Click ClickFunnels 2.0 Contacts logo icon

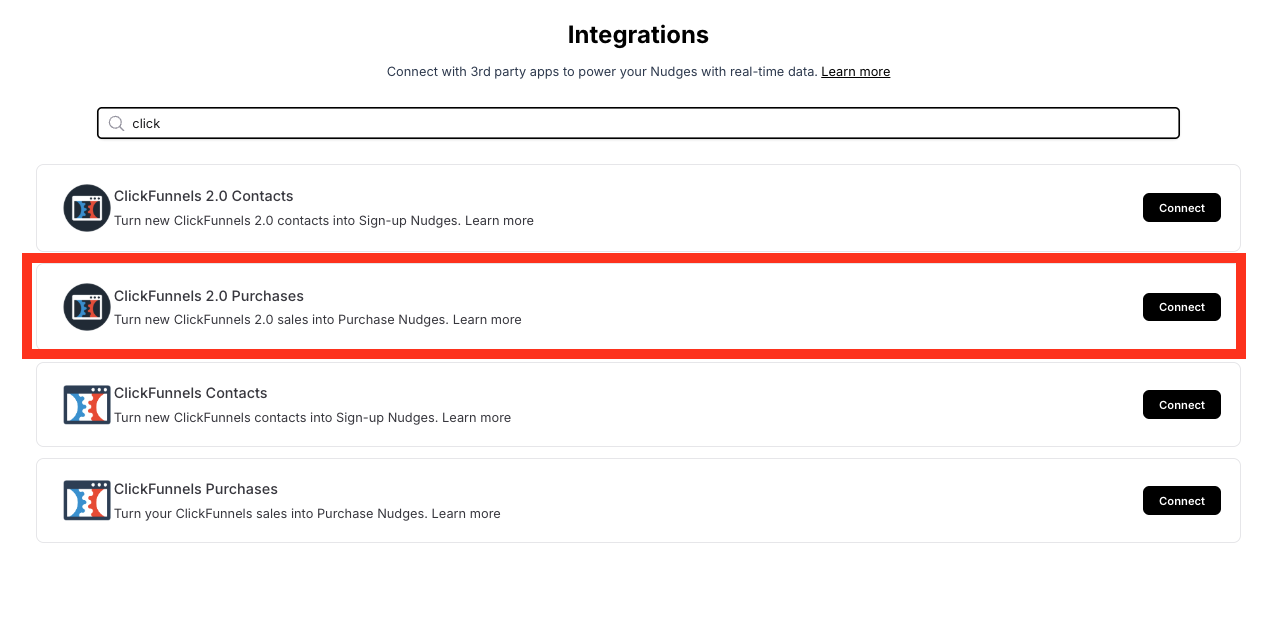coord(87,208)
